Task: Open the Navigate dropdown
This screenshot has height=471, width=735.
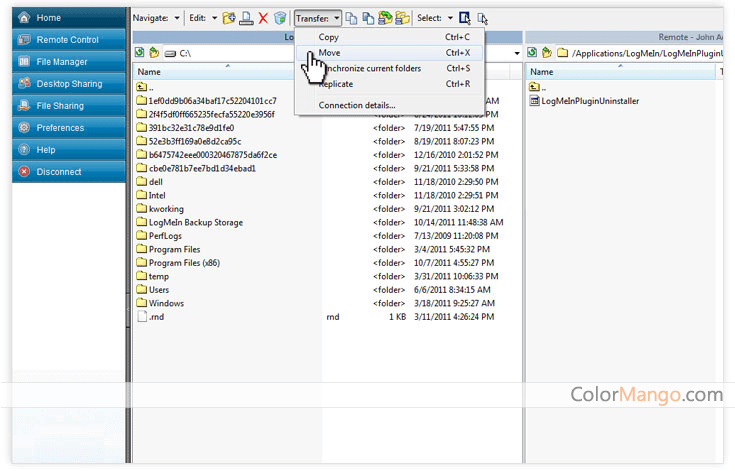Action: coord(157,18)
